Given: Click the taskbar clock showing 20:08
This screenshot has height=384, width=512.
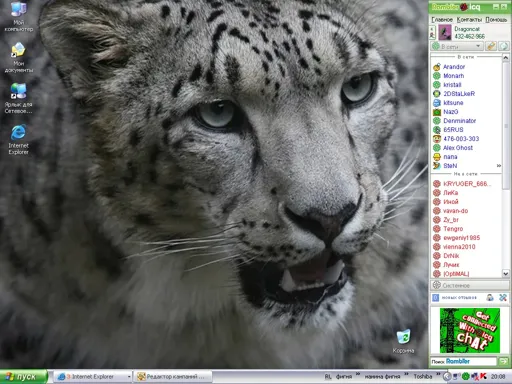Looking at the screenshot, I should (498, 377).
